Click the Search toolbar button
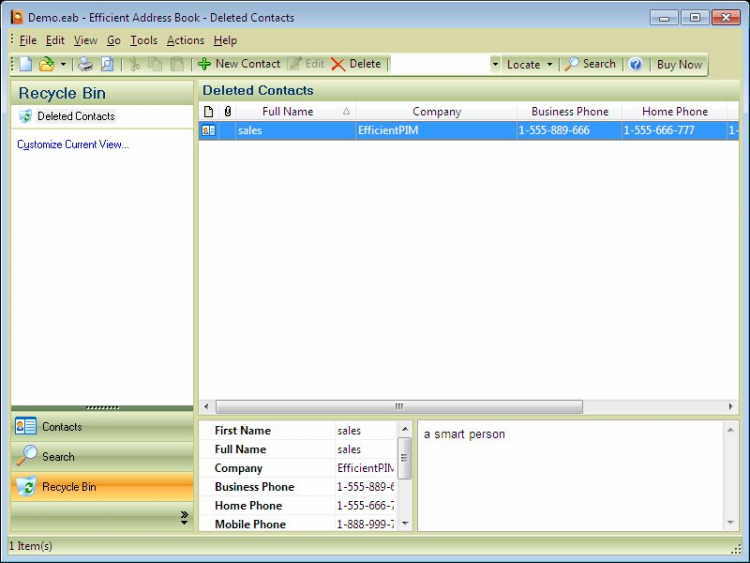The width and height of the screenshot is (750, 563). 590,64
